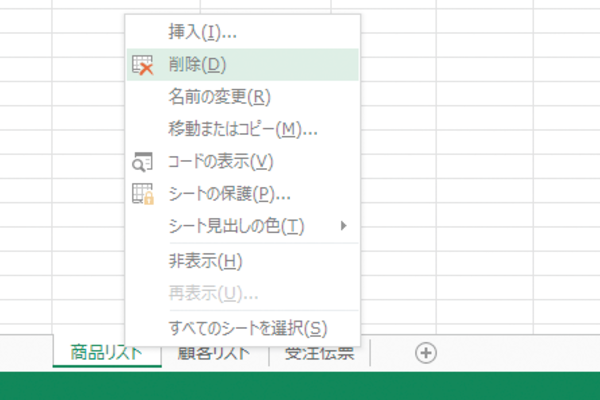Viewport: 600px width, 400px height.
Task: Click the view code magnifier icon
Action: [142, 162]
